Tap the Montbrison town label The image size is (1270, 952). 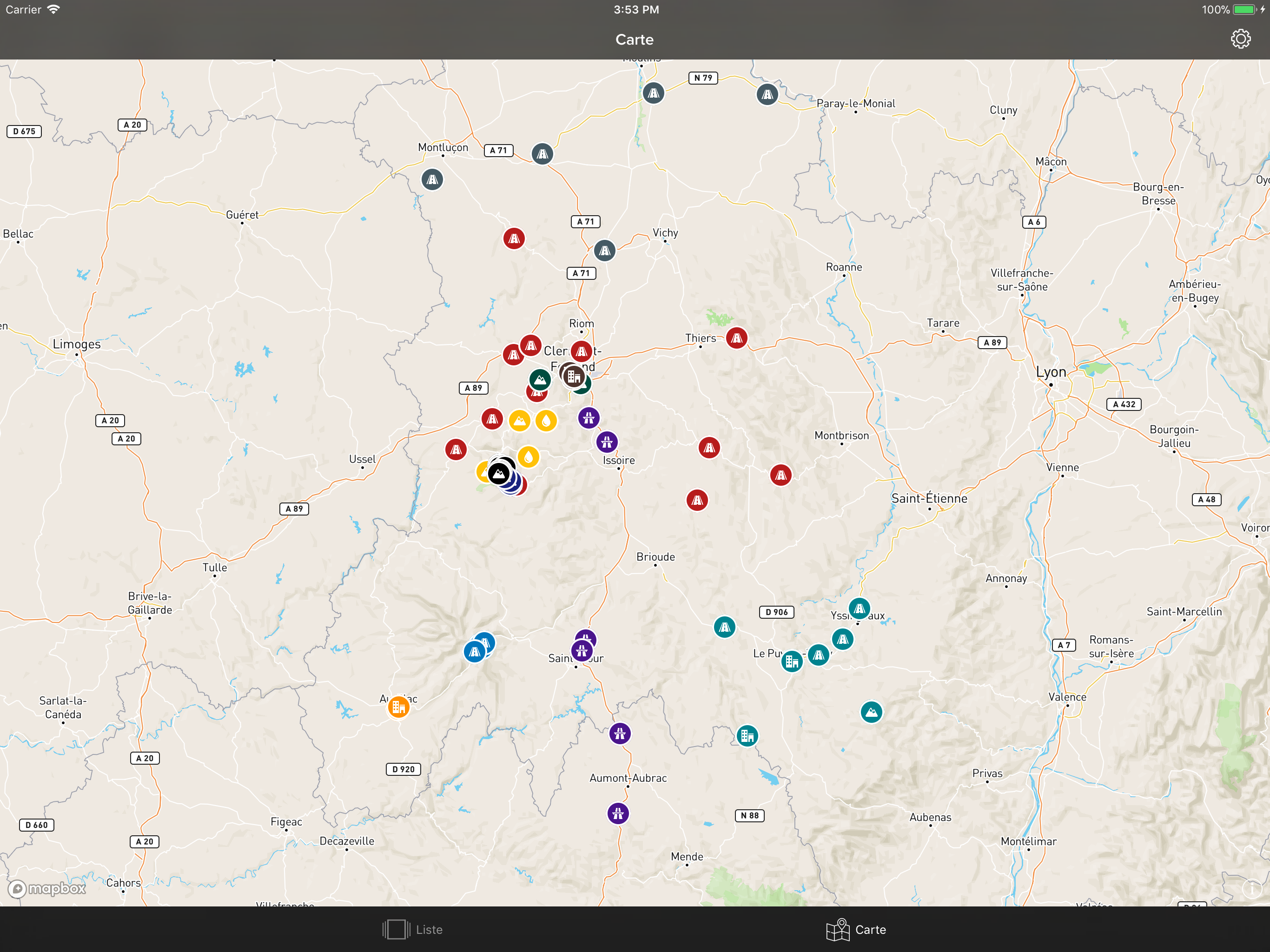pyautogui.click(x=842, y=436)
